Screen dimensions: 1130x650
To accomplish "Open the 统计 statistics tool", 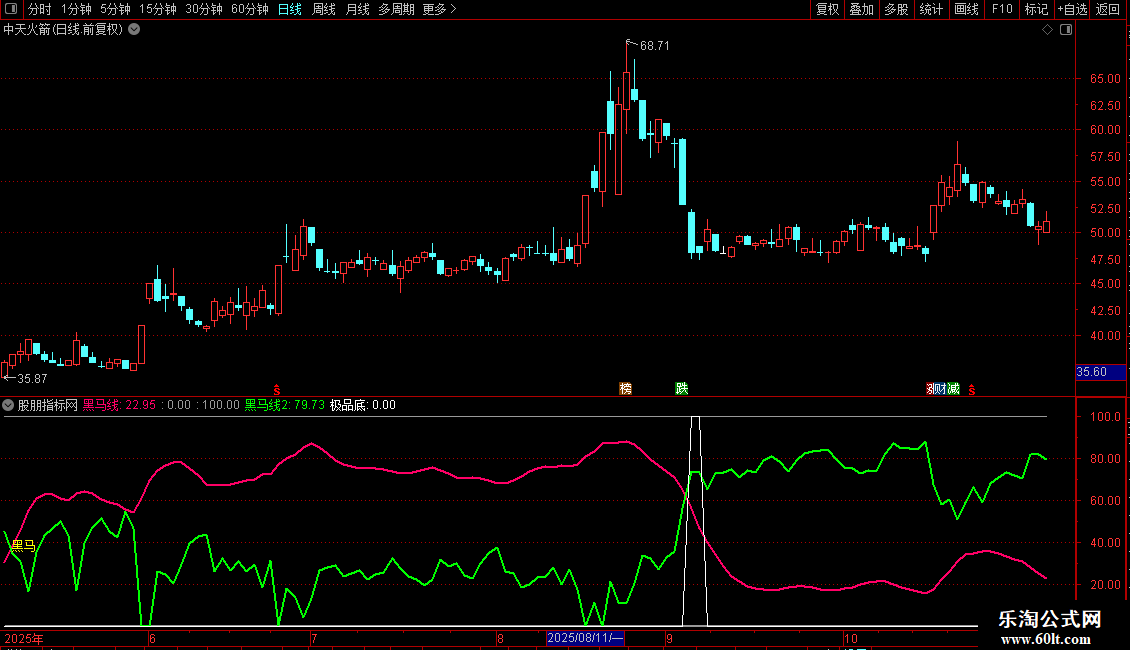I will click(931, 9).
